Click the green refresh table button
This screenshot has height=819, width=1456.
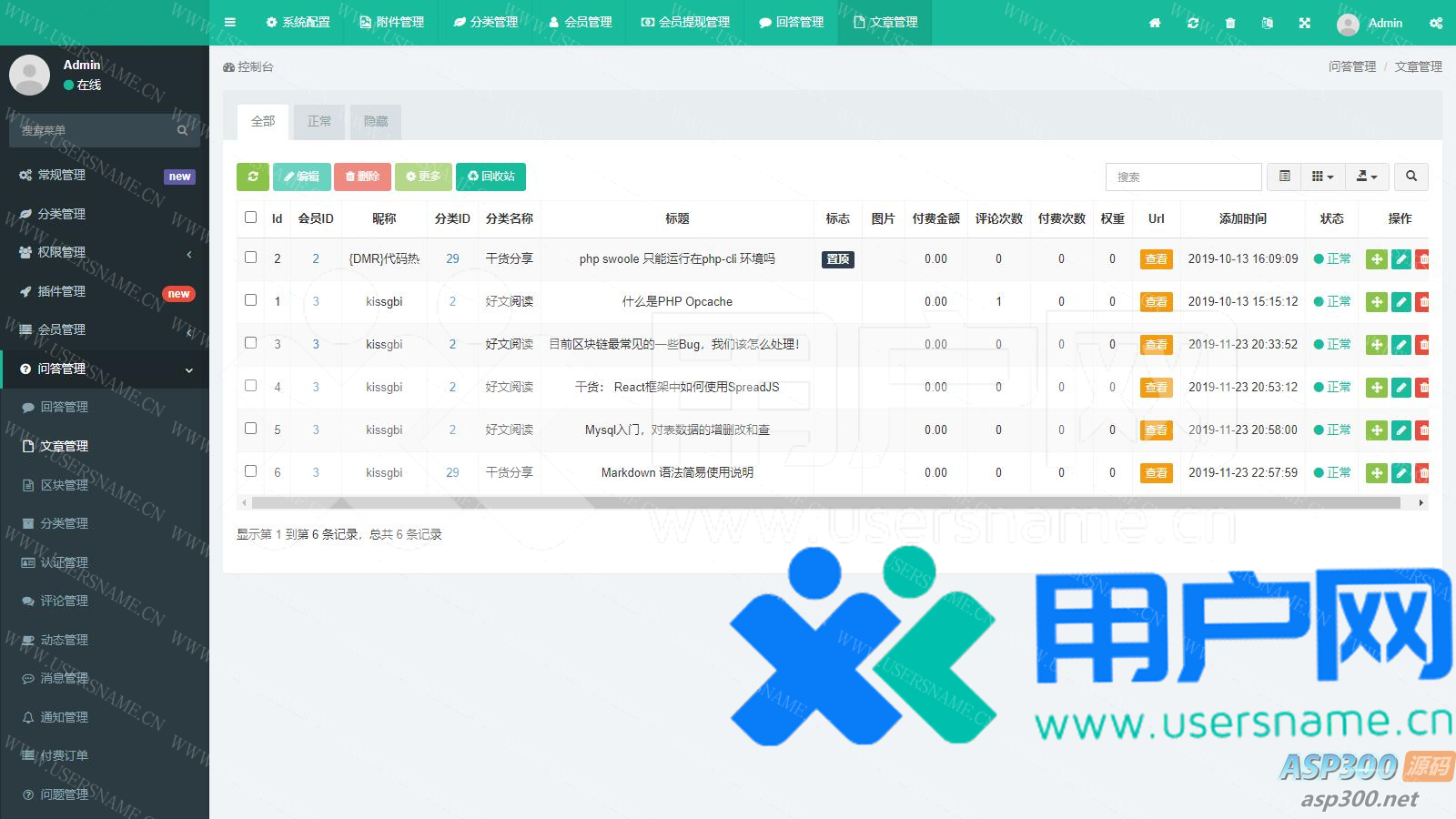pos(253,177)
